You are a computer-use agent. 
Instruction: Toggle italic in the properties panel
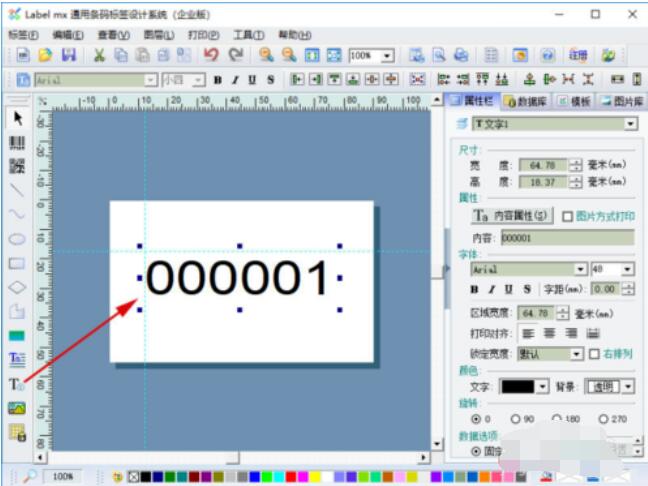click(x=492, y=289)
